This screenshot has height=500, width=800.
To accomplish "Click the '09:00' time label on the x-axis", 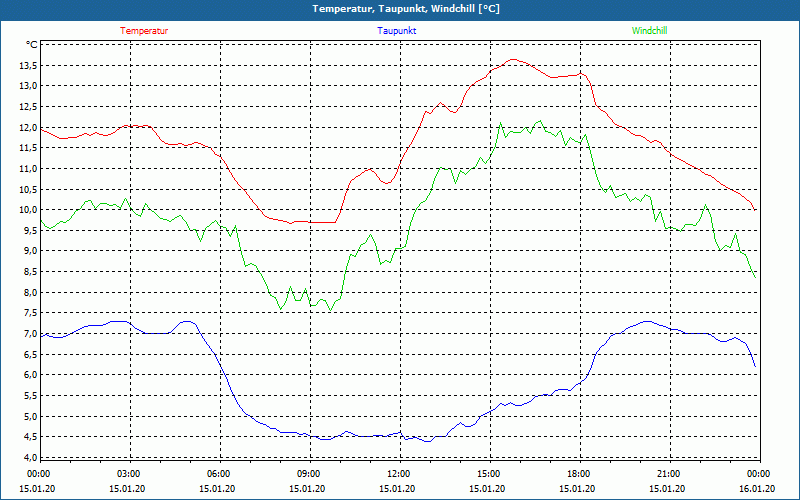I will tap(308, 474).
